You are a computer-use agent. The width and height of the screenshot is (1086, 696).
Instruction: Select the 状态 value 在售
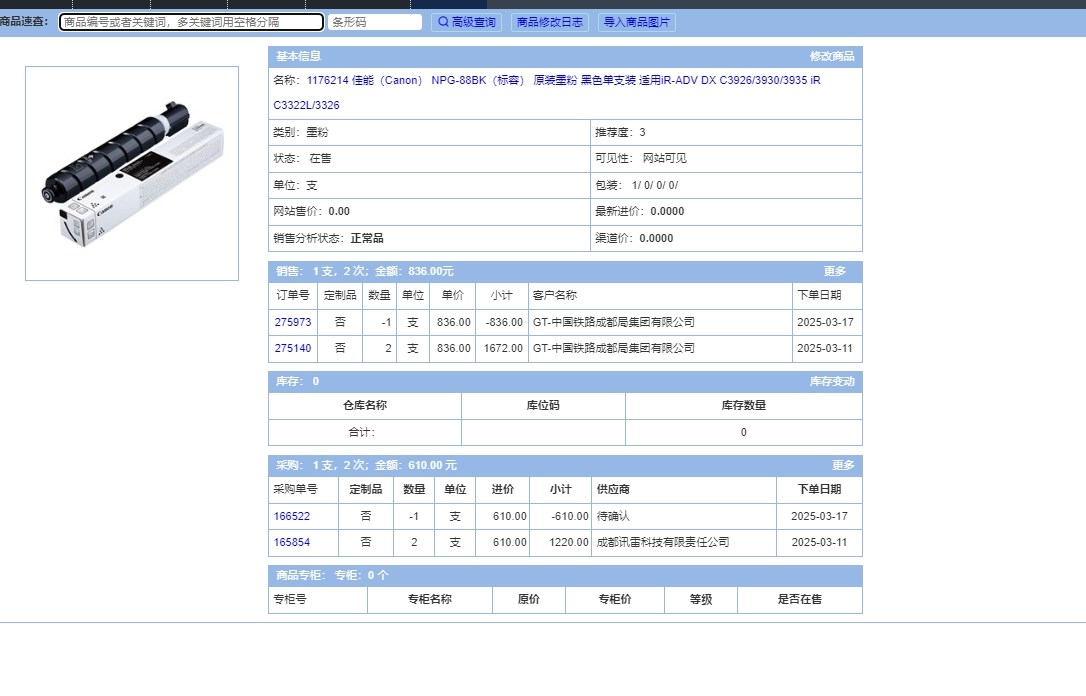click(320, 159)
